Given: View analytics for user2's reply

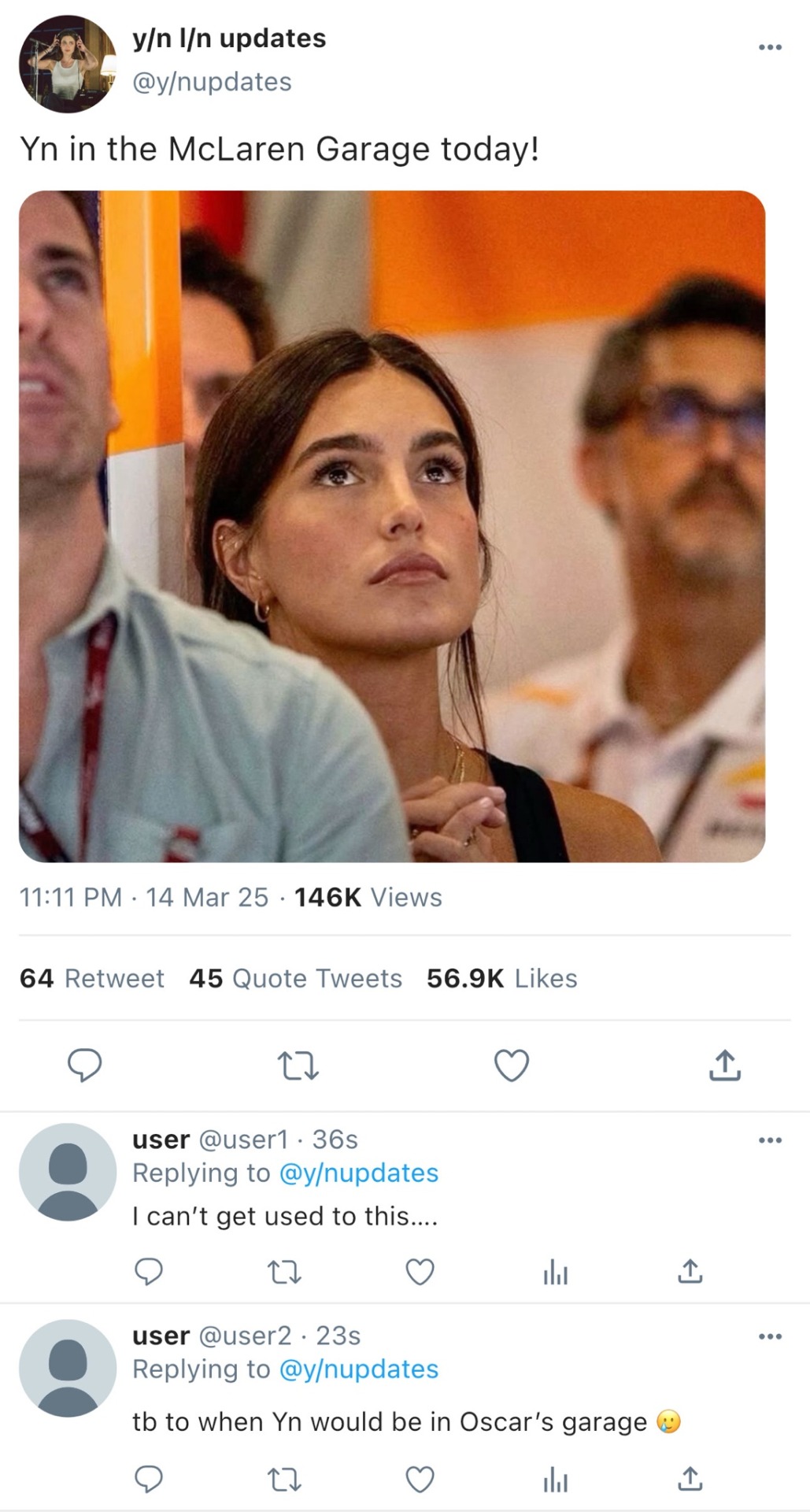Looking at the screenshot, I should (x=555, y=1480).
